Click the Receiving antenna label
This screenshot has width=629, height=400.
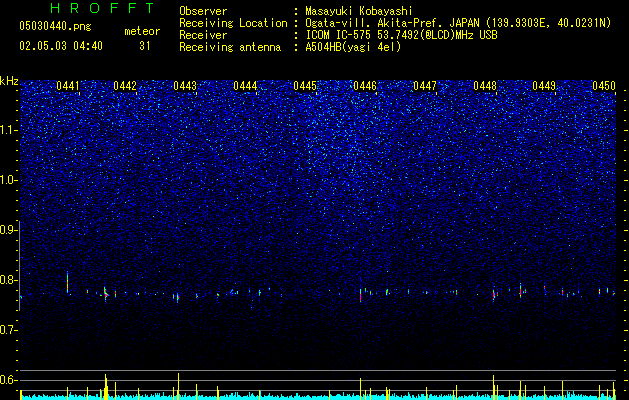click(230, 47)
